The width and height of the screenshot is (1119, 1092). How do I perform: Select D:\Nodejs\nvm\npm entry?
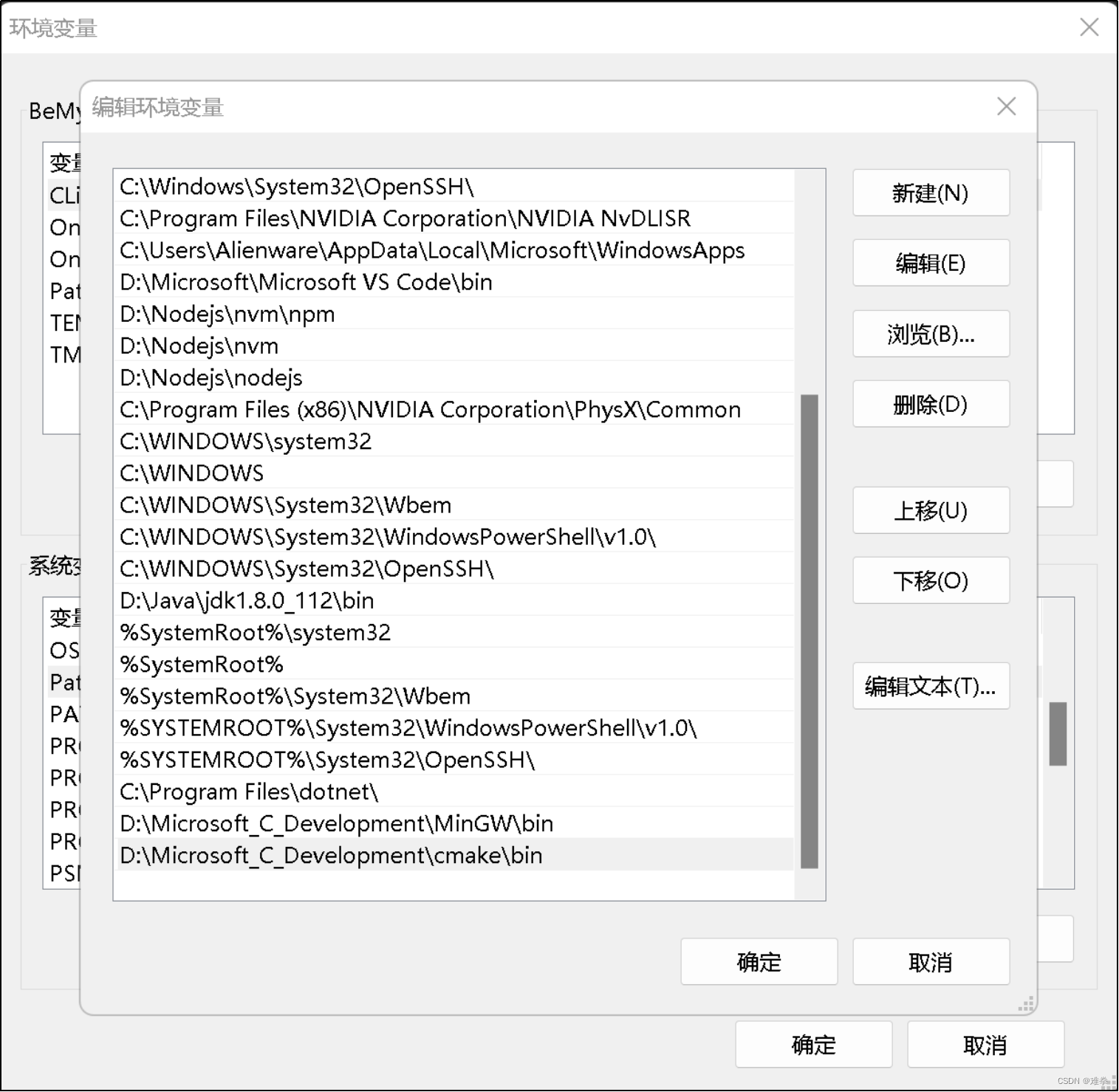(456, 313)
